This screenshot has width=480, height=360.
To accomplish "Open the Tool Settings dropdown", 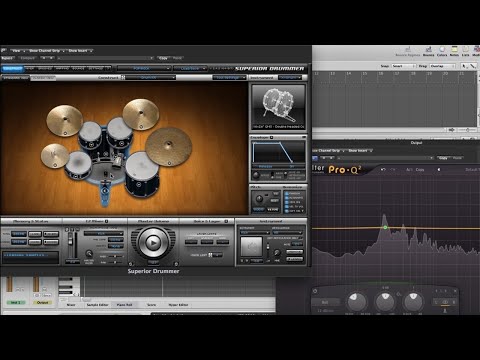I will point(229,77).
